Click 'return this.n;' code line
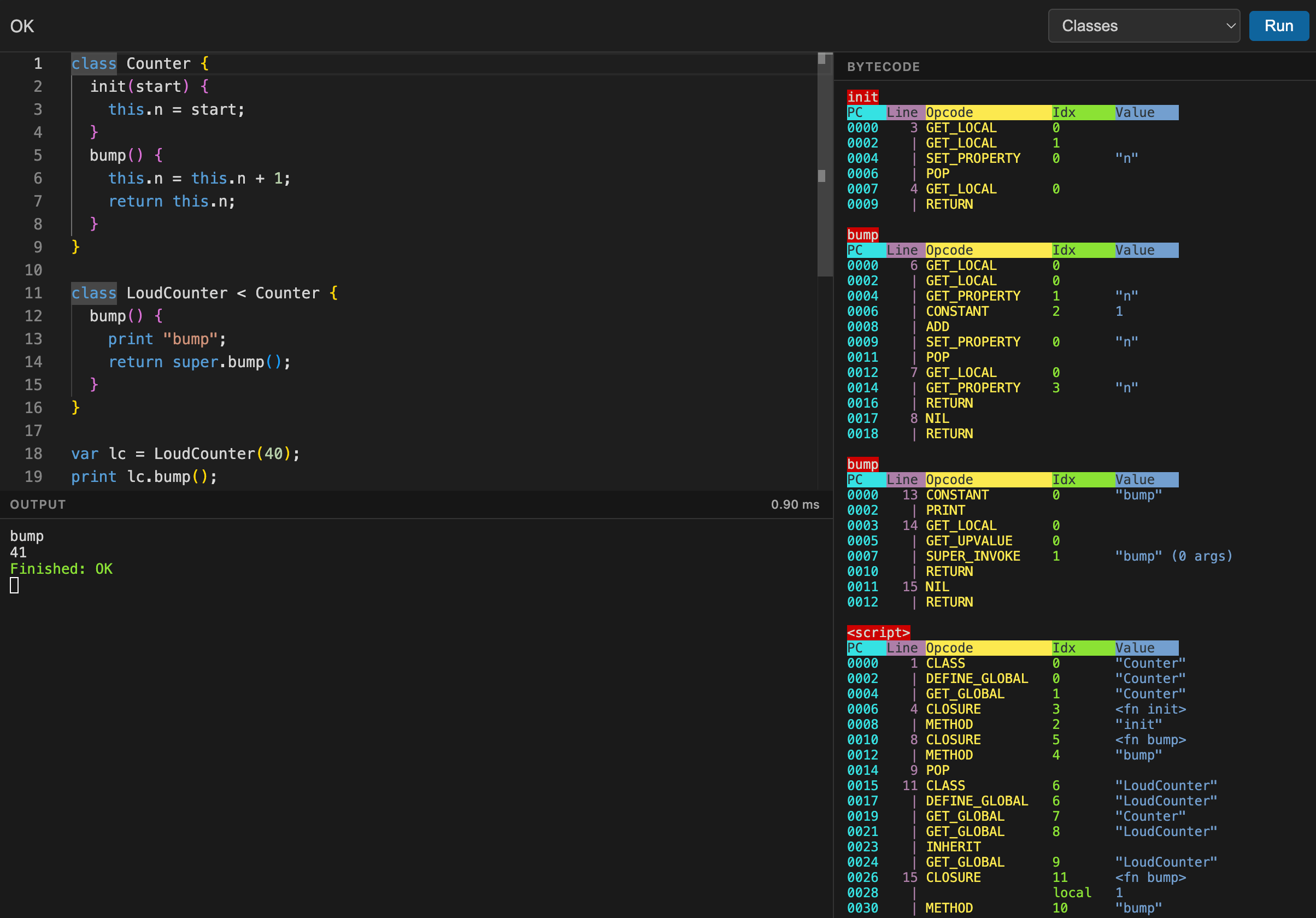The image size is (1316, 918). point(172,201)
